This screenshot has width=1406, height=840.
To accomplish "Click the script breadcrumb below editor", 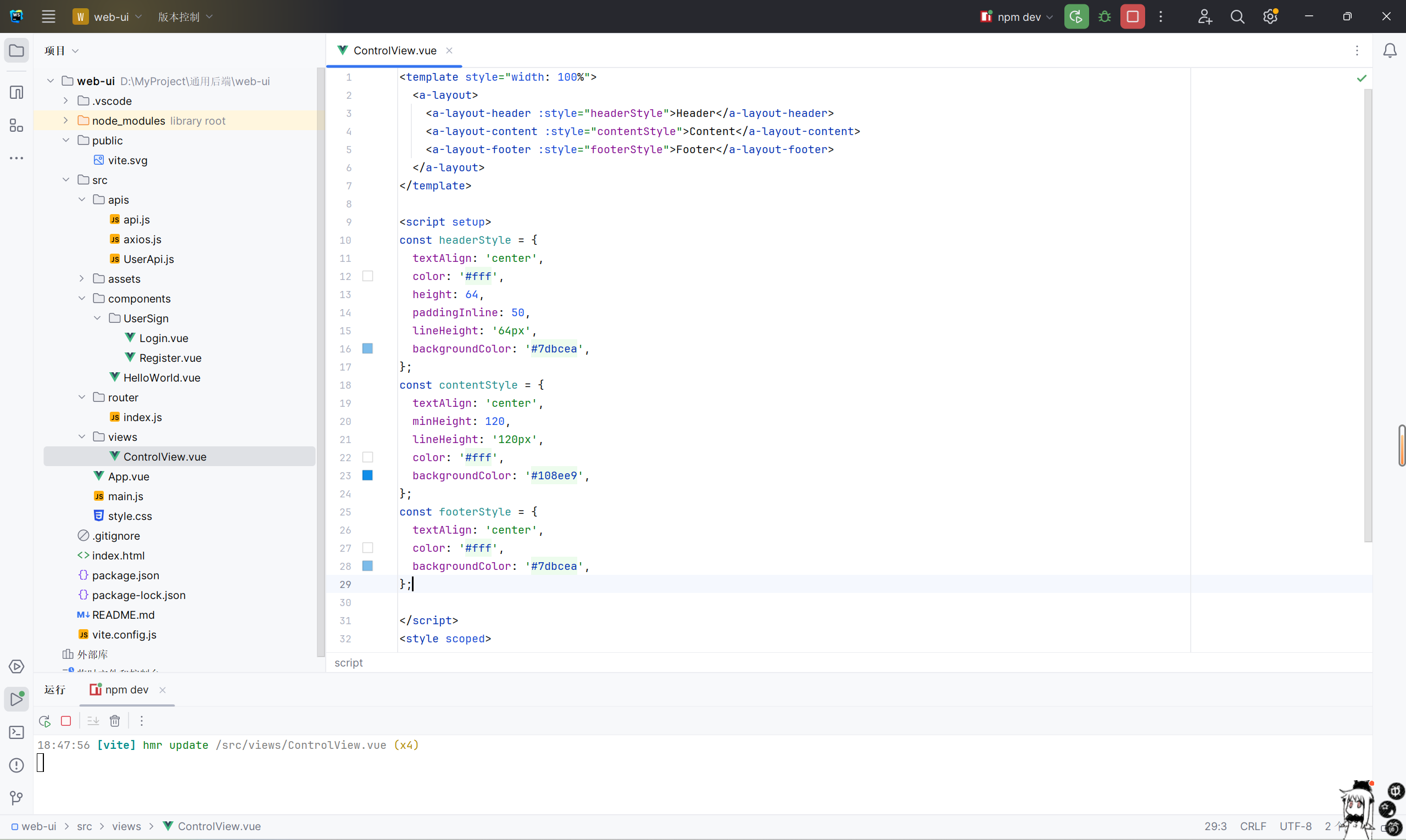I will click(348, 663).
